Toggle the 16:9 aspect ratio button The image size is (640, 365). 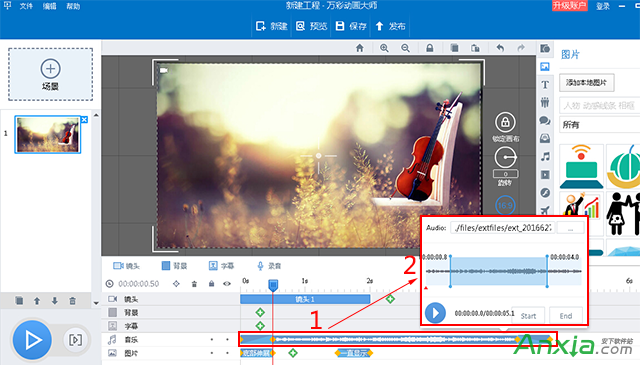[505, 205]
